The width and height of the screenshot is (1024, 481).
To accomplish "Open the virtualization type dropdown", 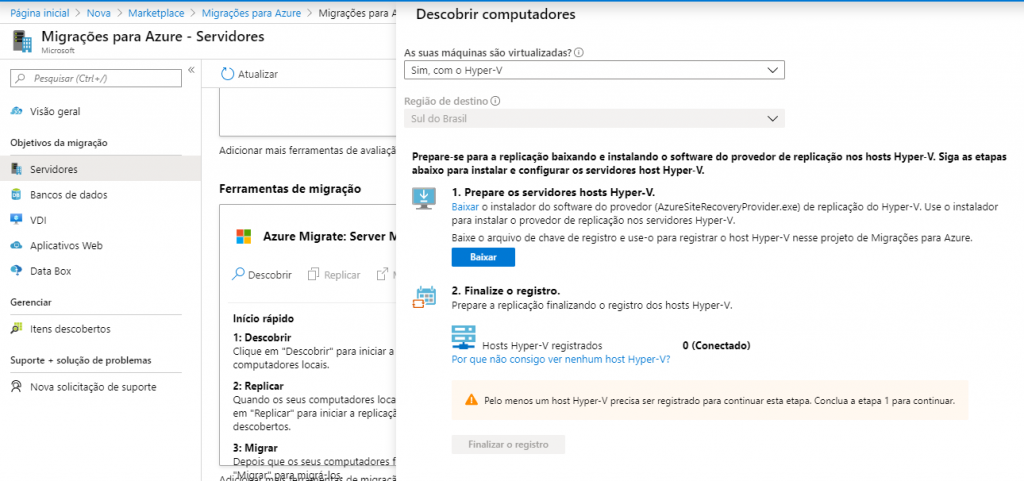I will tap(594, 70).
